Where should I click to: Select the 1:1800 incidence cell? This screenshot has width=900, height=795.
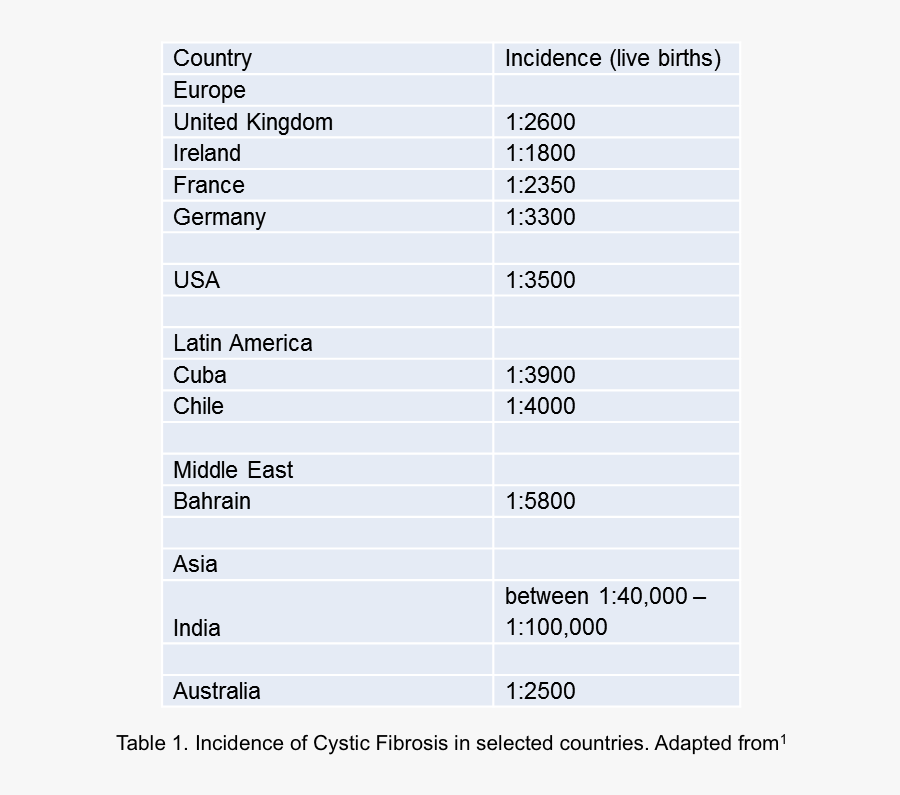pyautogui.click(x=540, y=153)
